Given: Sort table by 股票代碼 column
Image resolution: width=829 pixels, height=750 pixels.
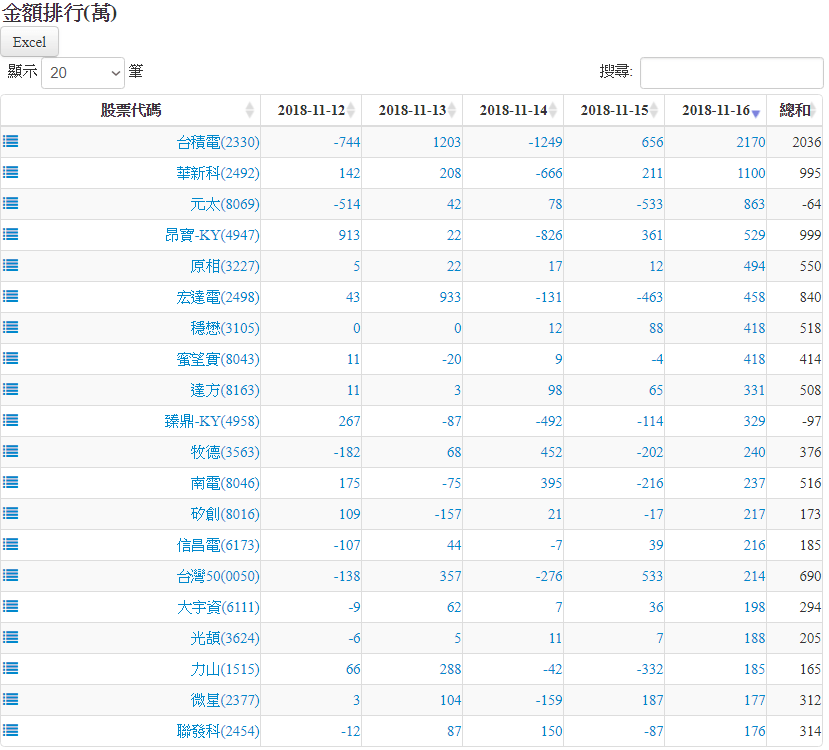Looking at the screenshot, I should coord(131,110).
